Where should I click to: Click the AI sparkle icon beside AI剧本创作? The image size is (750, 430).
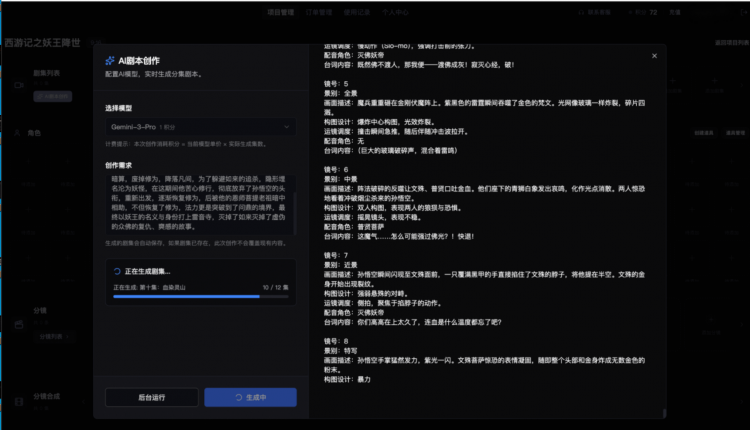tap(110, 61)
